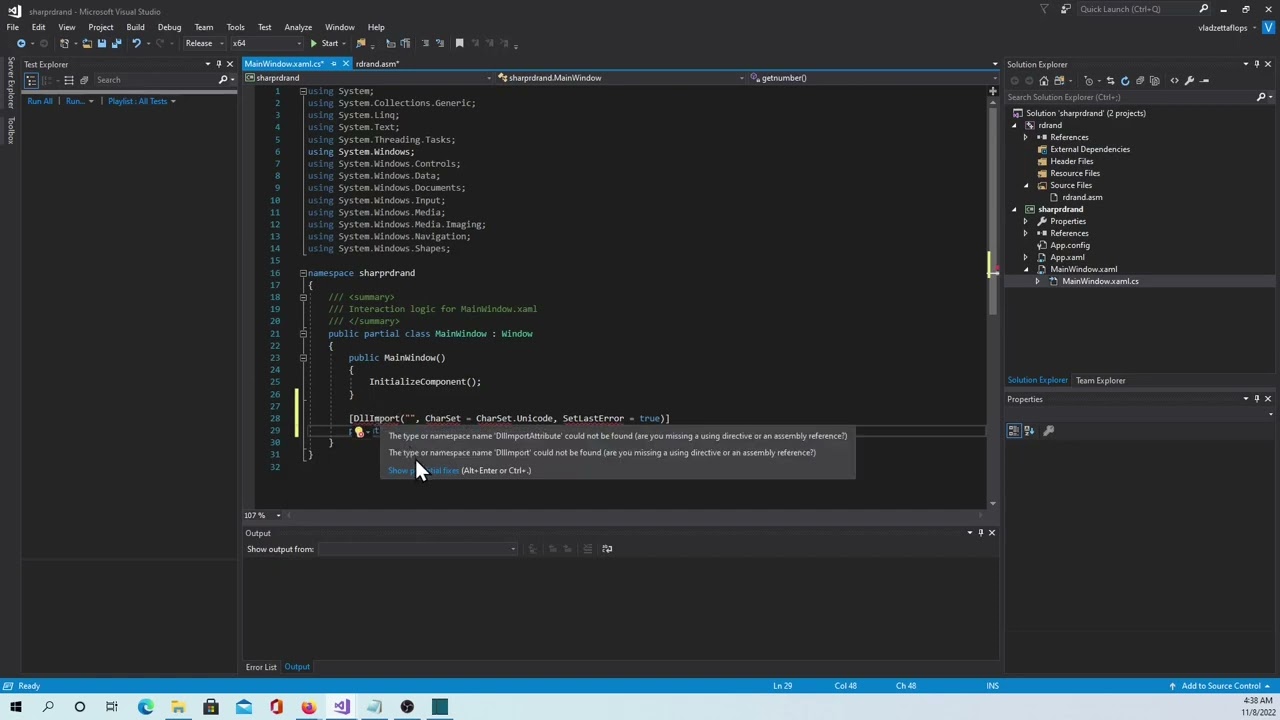
Task: Pin the MainWindow.xaml.cs tab
Action: click(334, 64)
